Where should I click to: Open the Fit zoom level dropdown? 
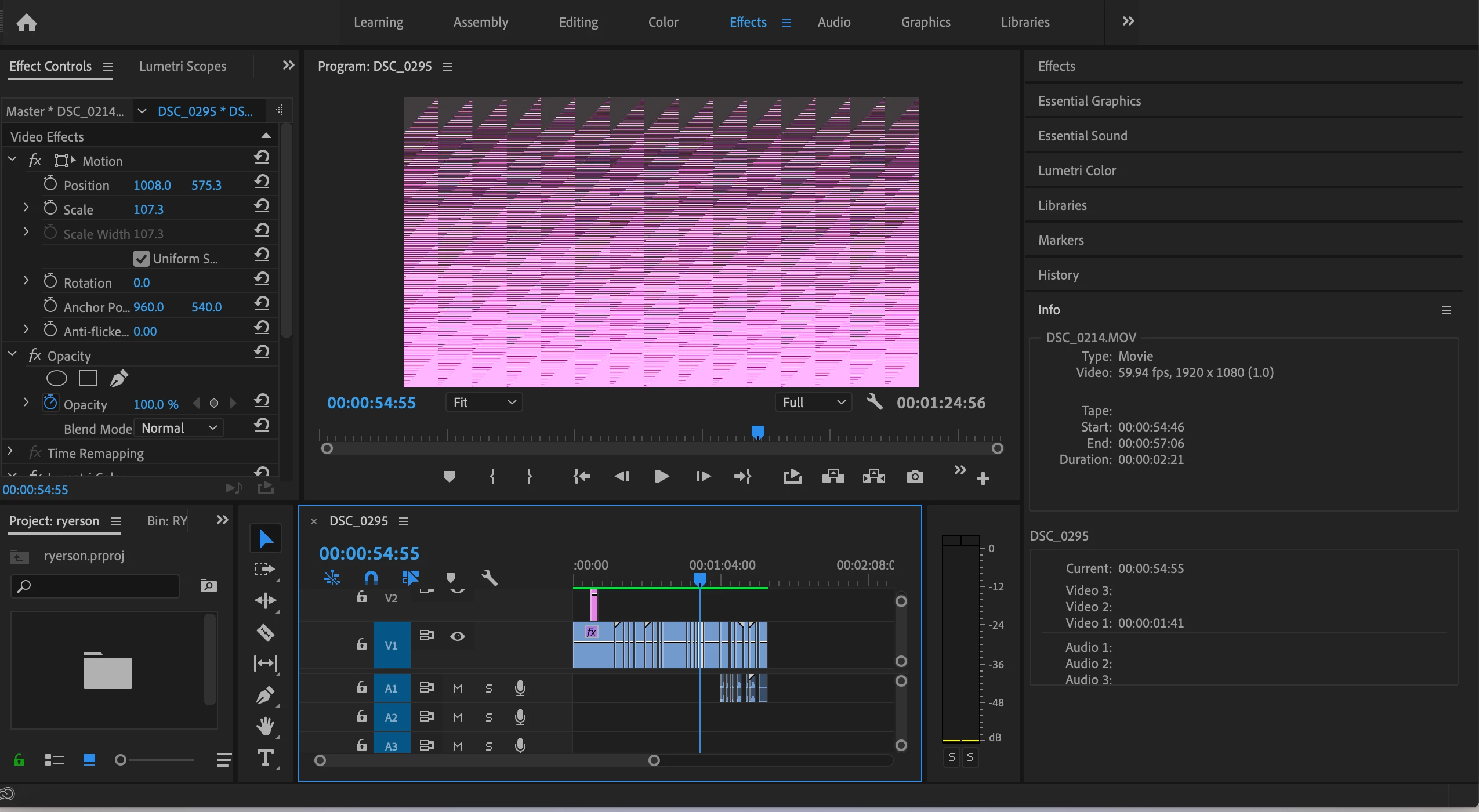click(x=484, y=403)
